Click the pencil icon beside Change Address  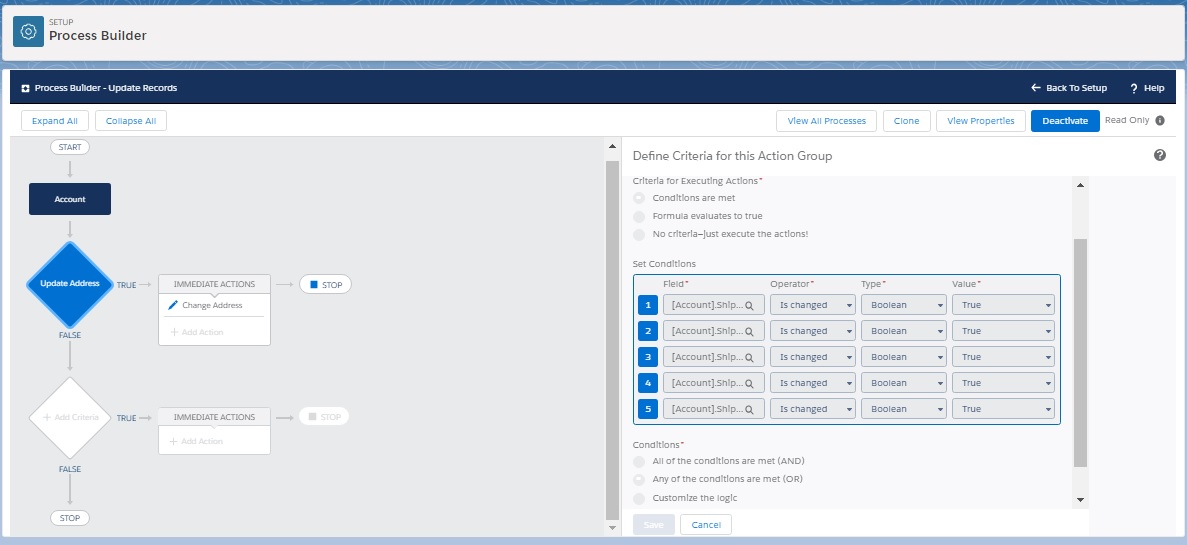(173, 305)
